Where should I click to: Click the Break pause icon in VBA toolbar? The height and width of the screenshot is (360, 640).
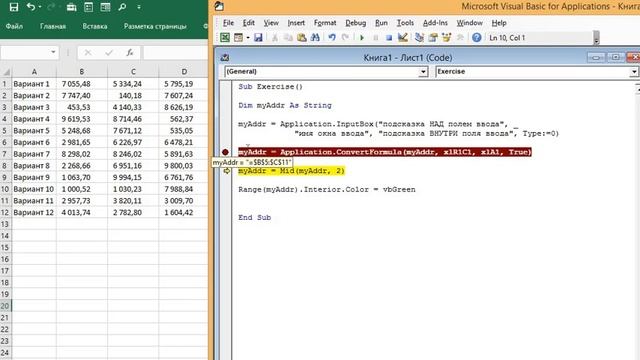(376, 38)
